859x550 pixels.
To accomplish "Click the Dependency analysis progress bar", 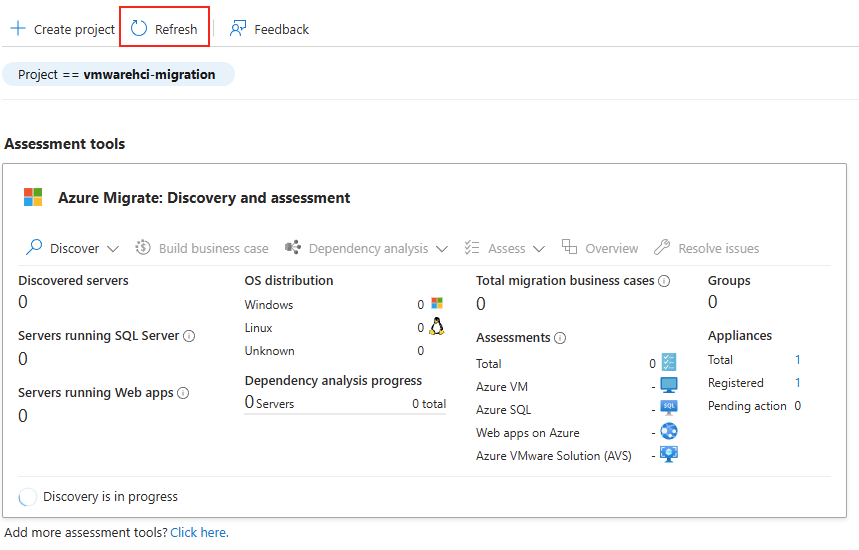I will click(345, 414).
